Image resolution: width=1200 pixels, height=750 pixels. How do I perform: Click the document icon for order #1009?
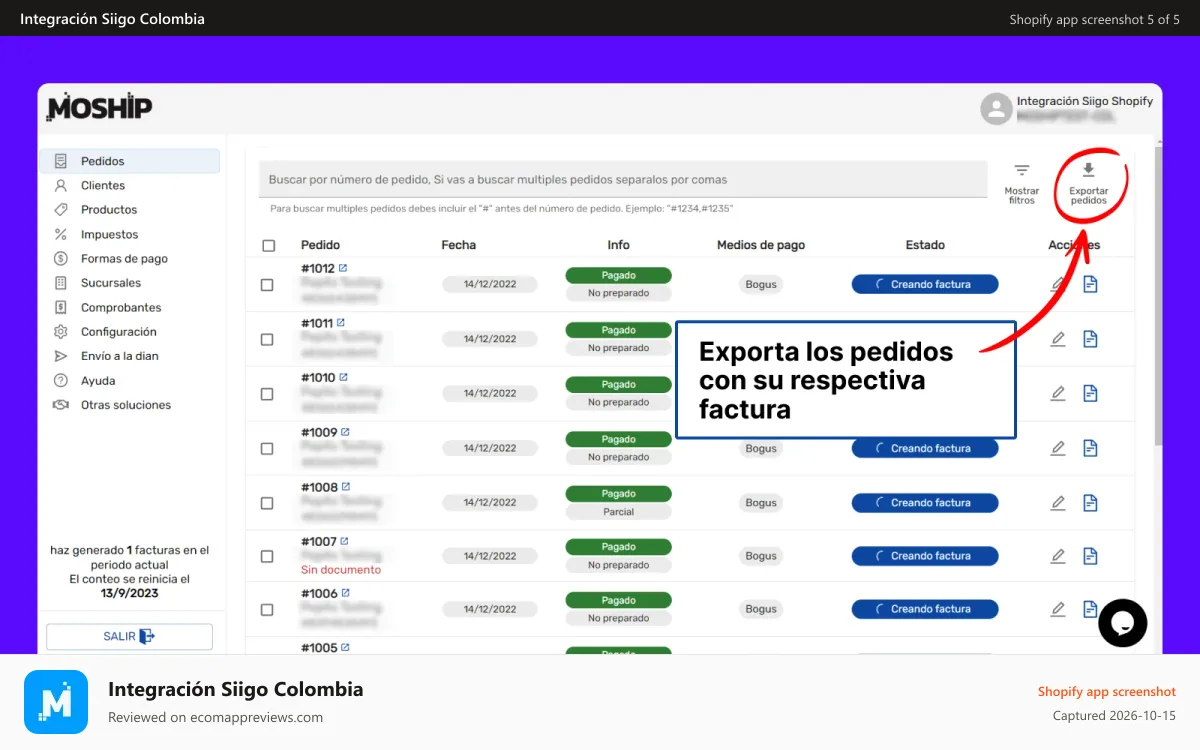1090,448
